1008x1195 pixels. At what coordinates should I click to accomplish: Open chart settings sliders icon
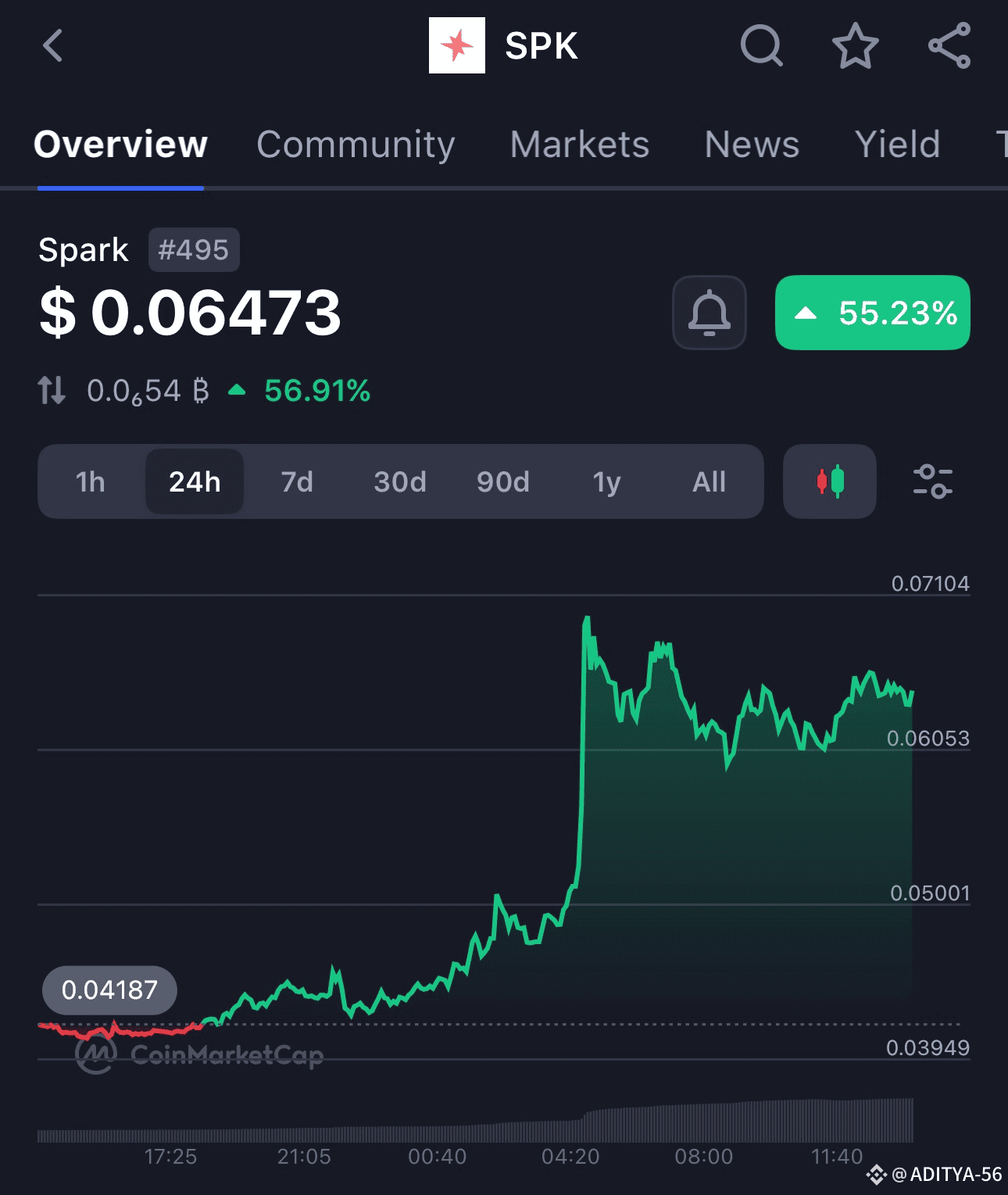933,481
